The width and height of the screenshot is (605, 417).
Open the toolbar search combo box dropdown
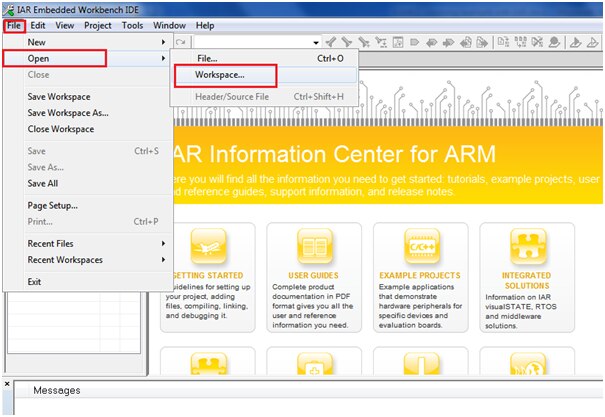pyautogui.click(x=316, y=43)
